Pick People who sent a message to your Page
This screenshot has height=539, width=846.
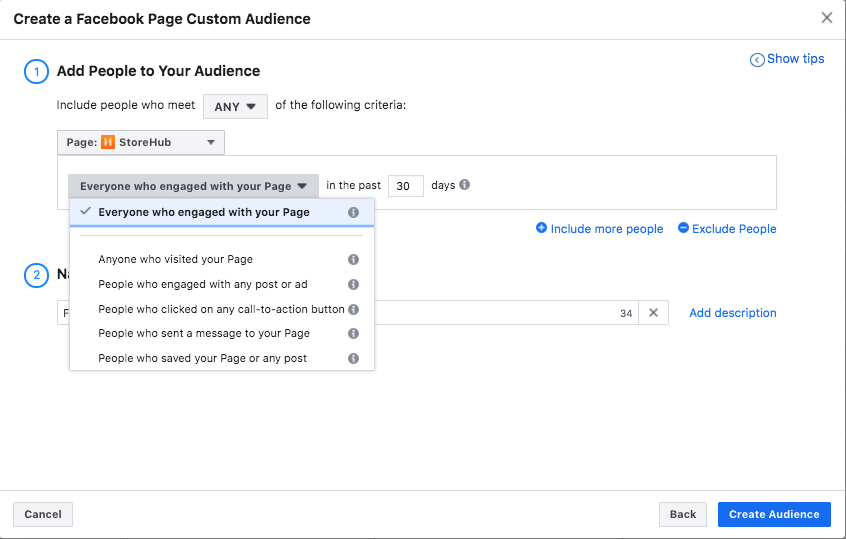point(222,333)
